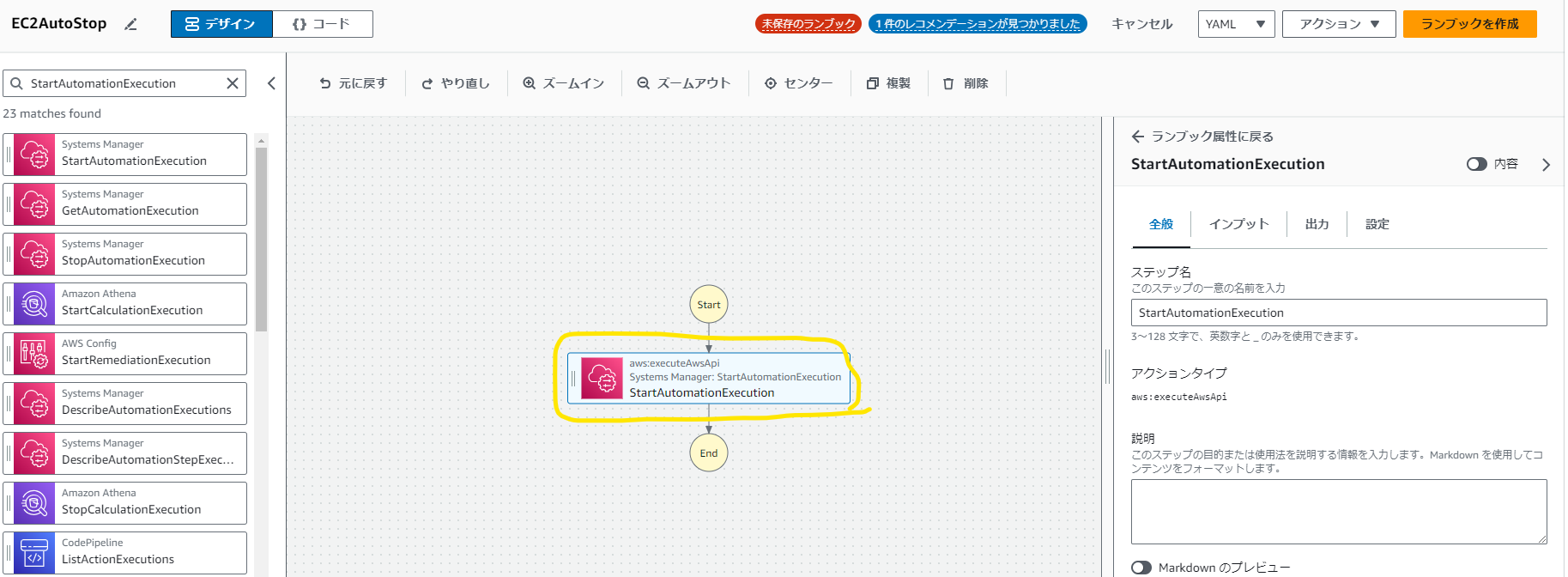Open the 全般 general tab
This screenshot has width=1568, height=577.
[x=1160, y=224]
